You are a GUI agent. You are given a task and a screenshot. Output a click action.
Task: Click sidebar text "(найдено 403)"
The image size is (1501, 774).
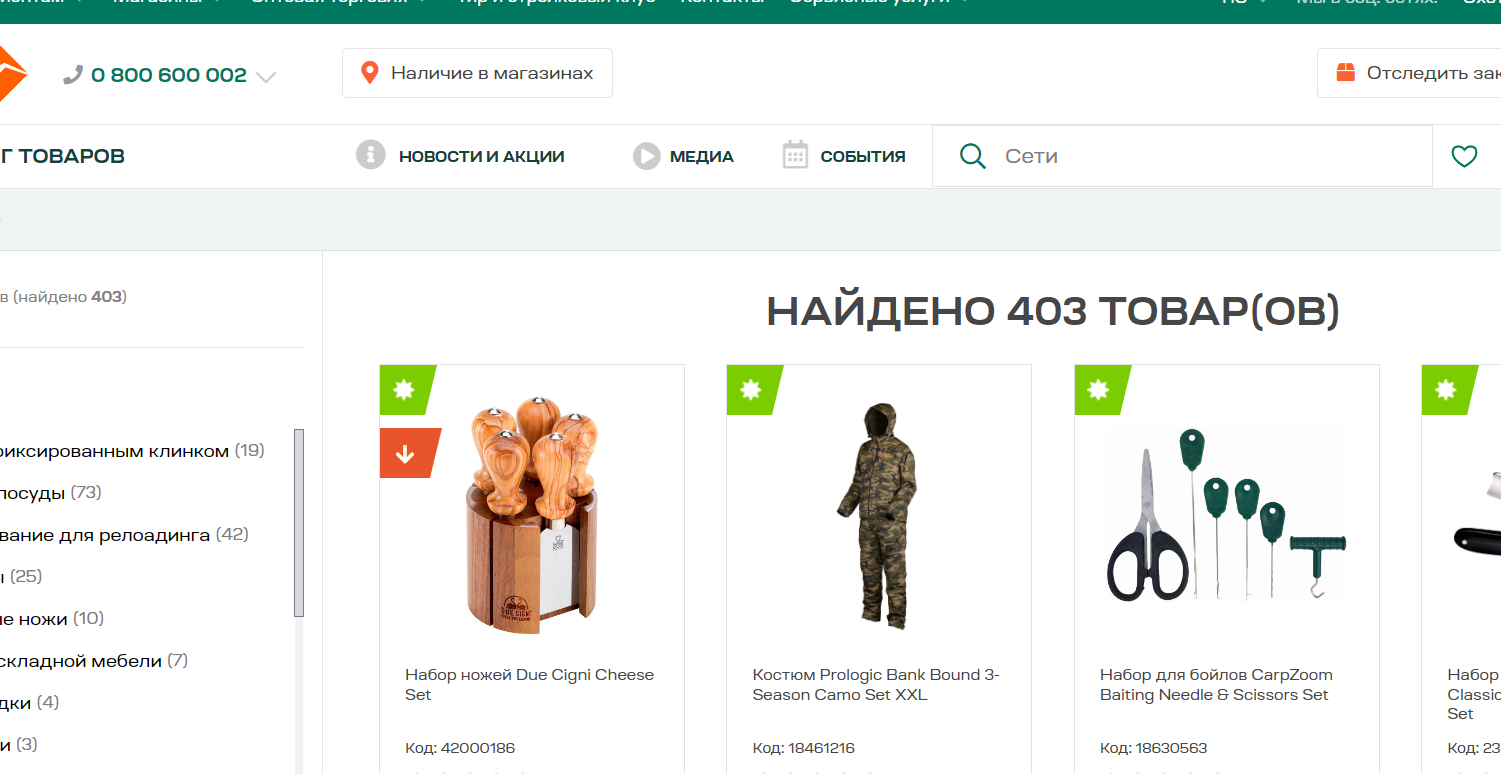[70, 297]
